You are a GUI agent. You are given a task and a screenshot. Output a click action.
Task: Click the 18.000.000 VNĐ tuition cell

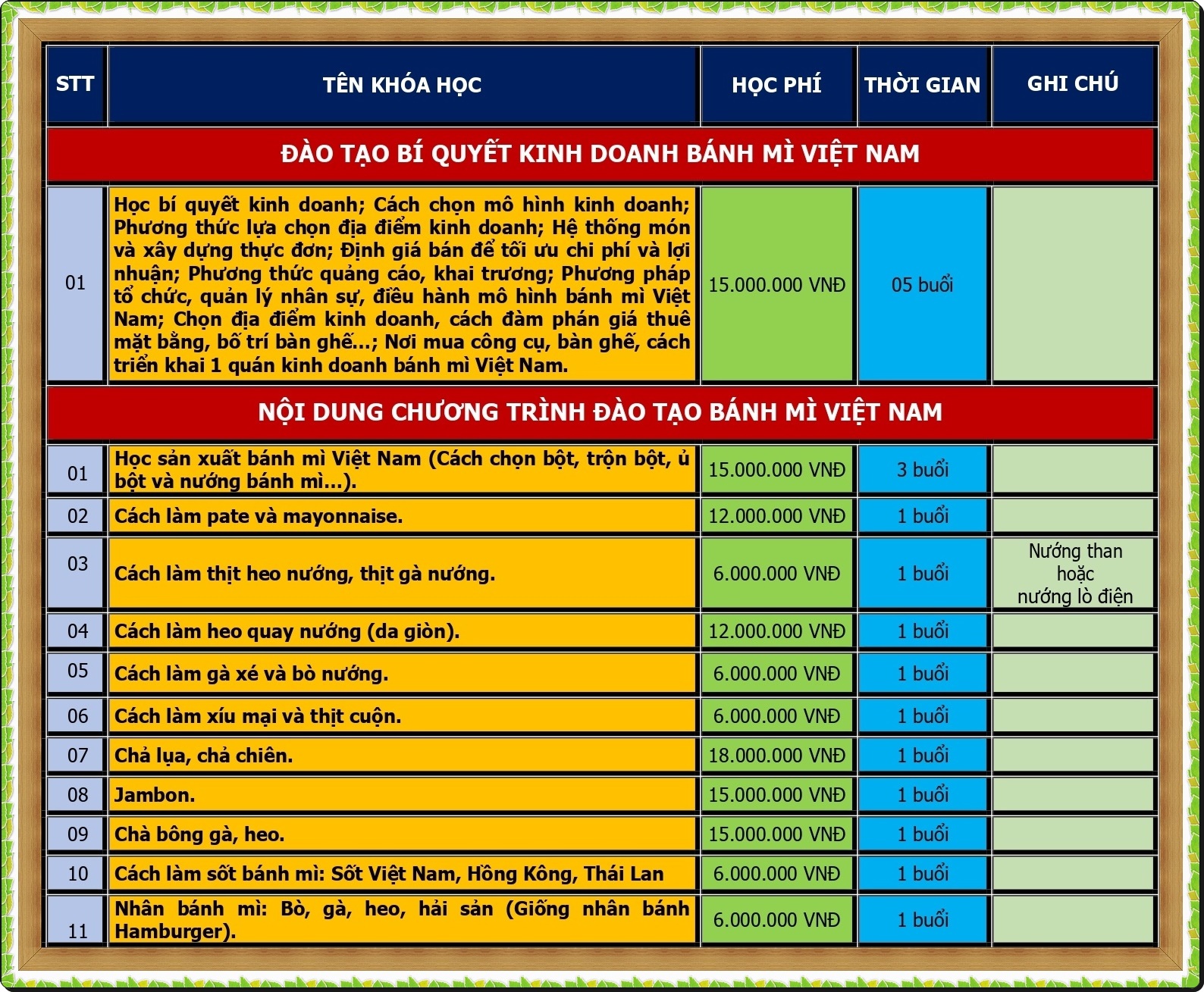tap(776, 756)
